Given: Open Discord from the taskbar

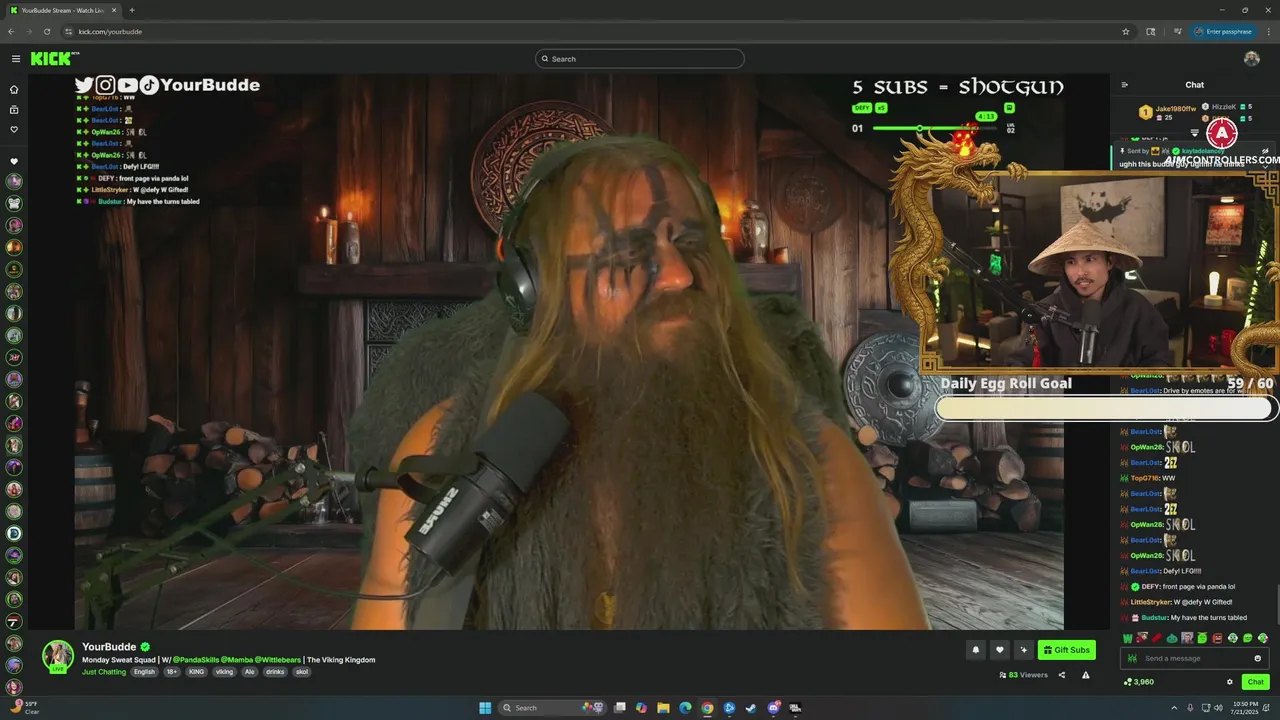Looking at the screenshot, I should click(x=773, y=708).
